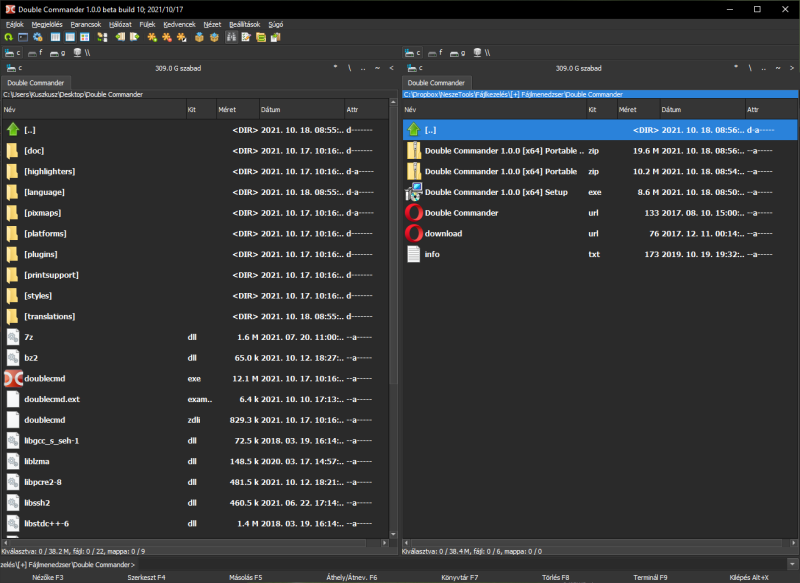Click Könyvtár F7 button
Image resolution: width=800 pixels, height=583 pixels.
[460, 577]
